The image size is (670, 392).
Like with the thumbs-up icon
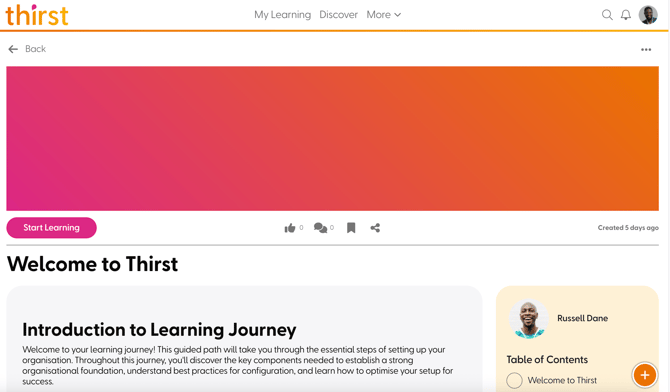pos(290,228)
